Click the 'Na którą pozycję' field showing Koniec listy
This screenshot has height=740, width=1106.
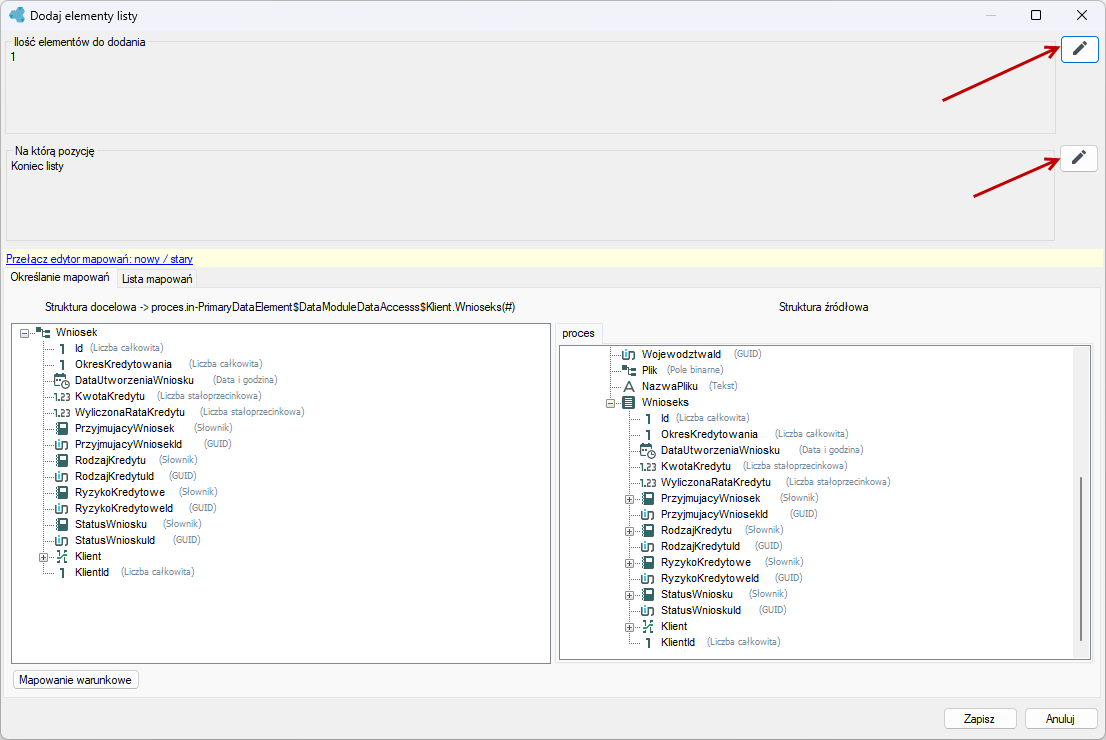(x=530, y=196)
